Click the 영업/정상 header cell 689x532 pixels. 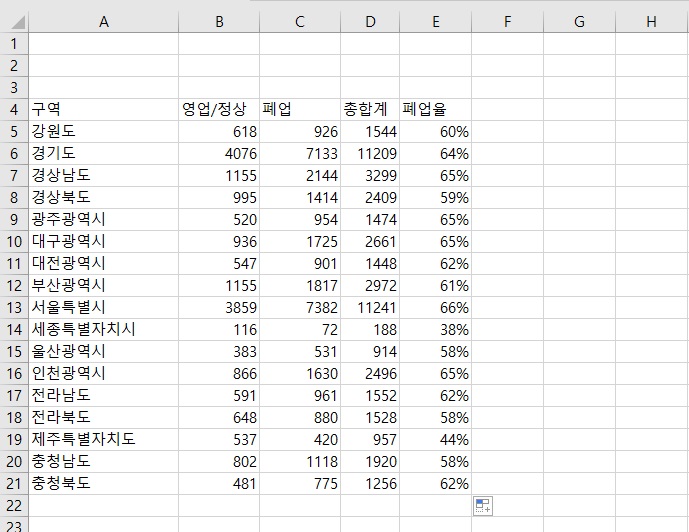tap(219, 110)
